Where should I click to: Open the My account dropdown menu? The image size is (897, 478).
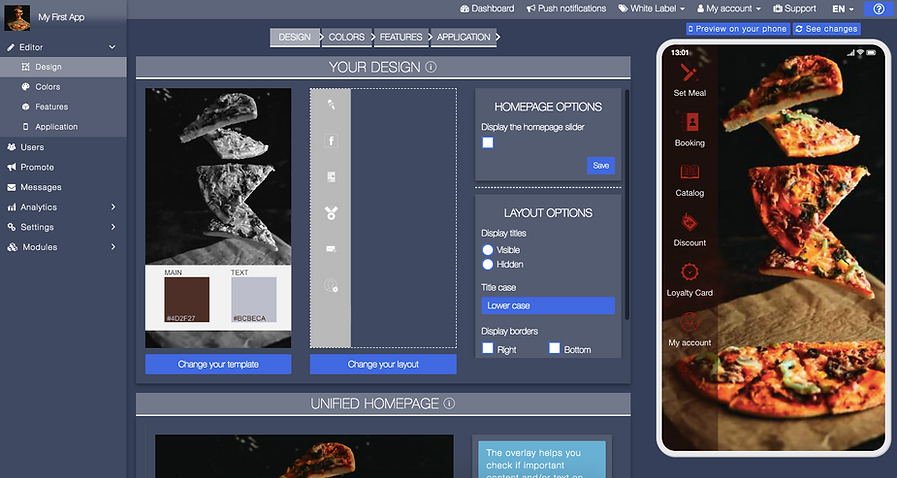[x=729, y=9]
